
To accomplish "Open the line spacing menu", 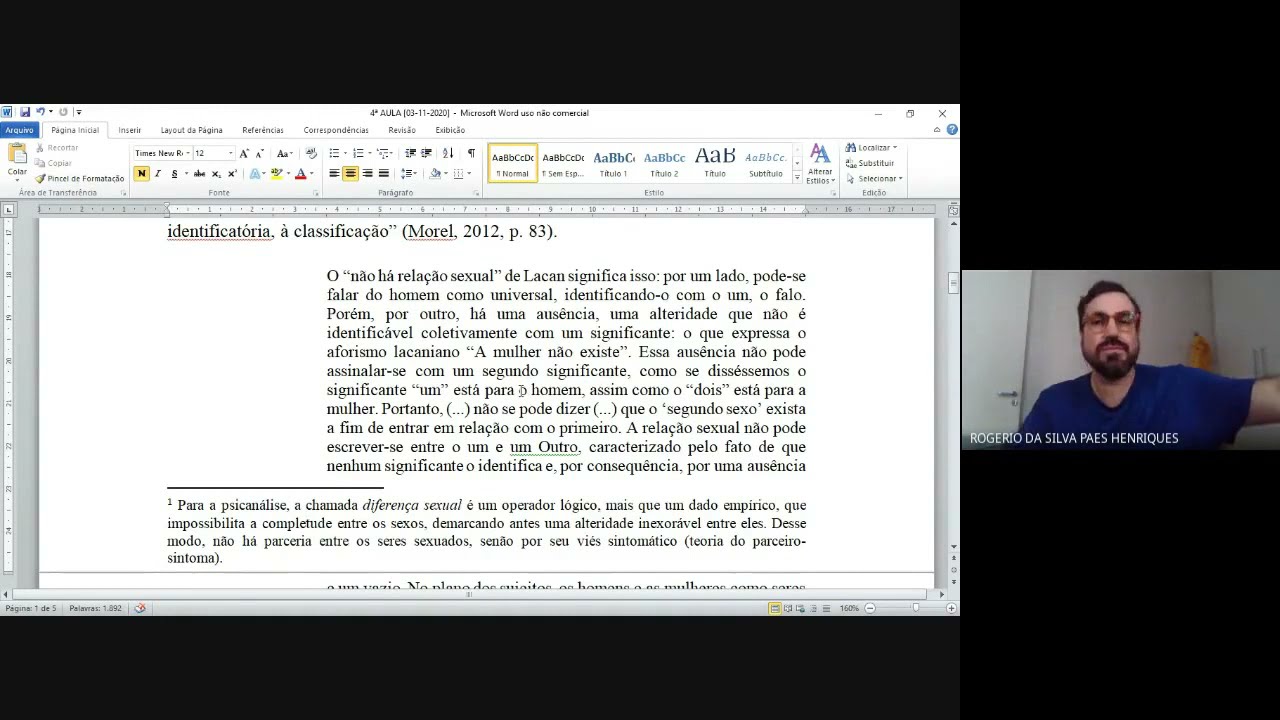I will [407, 174].
